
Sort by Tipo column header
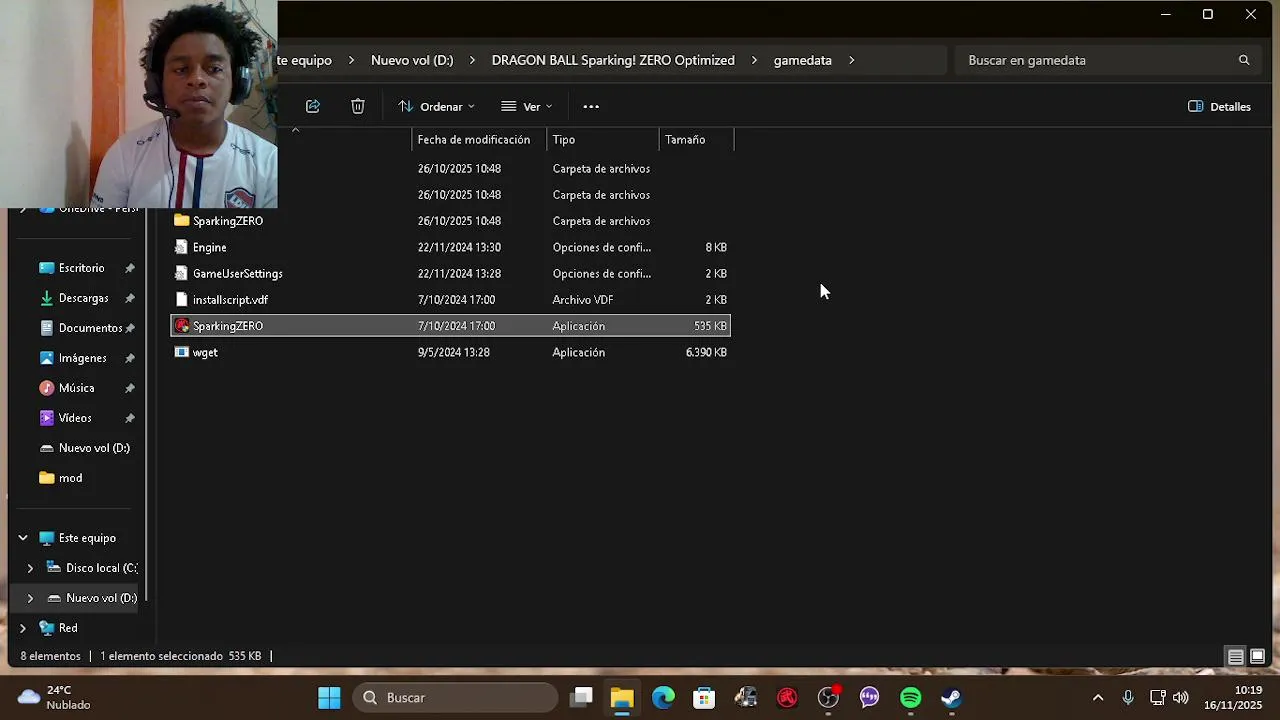pyautogui.click(x=603, y=140)
